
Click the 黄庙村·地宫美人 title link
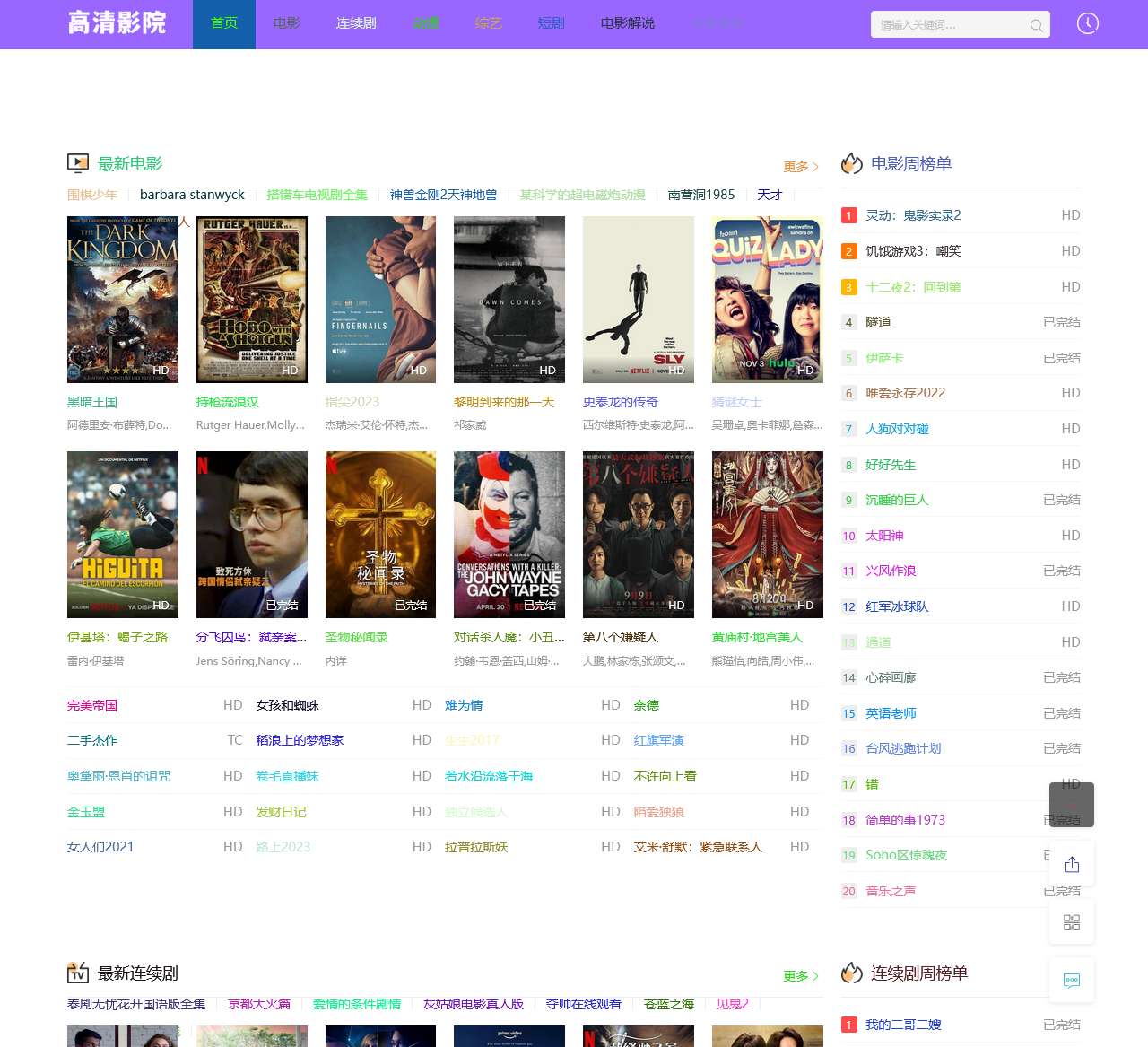[758, 637]
